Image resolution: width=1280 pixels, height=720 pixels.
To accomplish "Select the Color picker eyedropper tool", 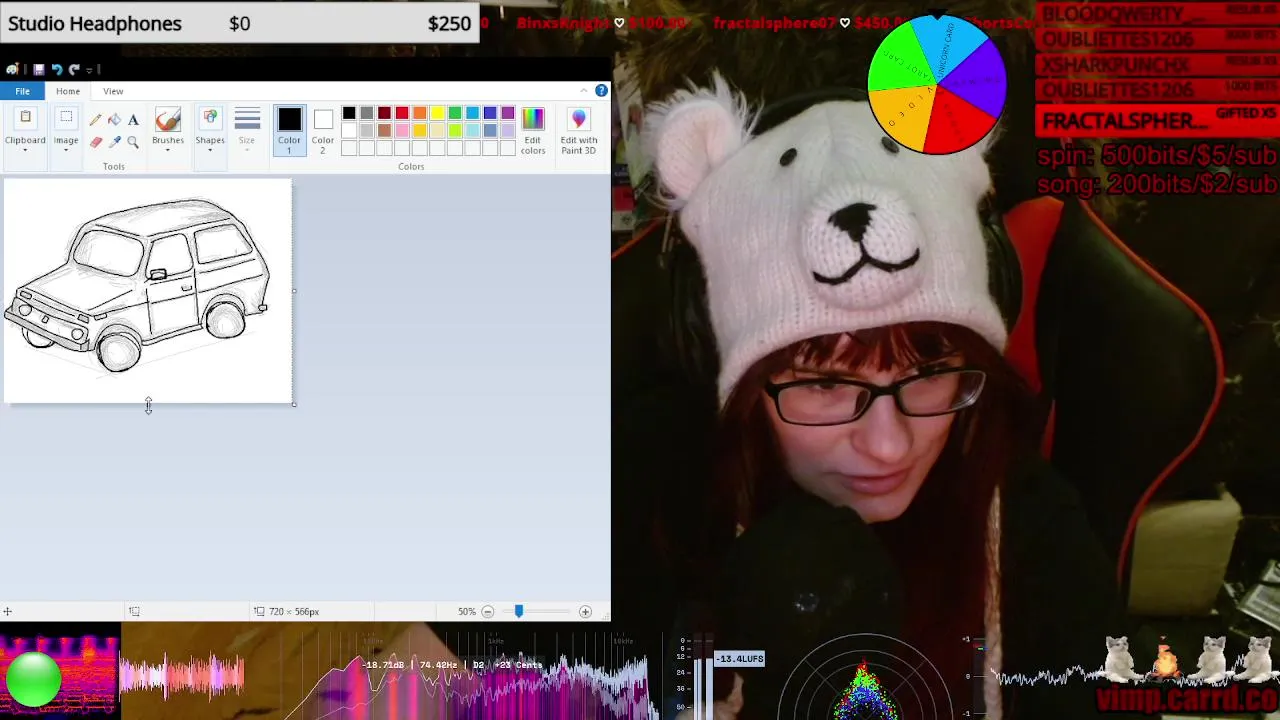I will (114, 142).
